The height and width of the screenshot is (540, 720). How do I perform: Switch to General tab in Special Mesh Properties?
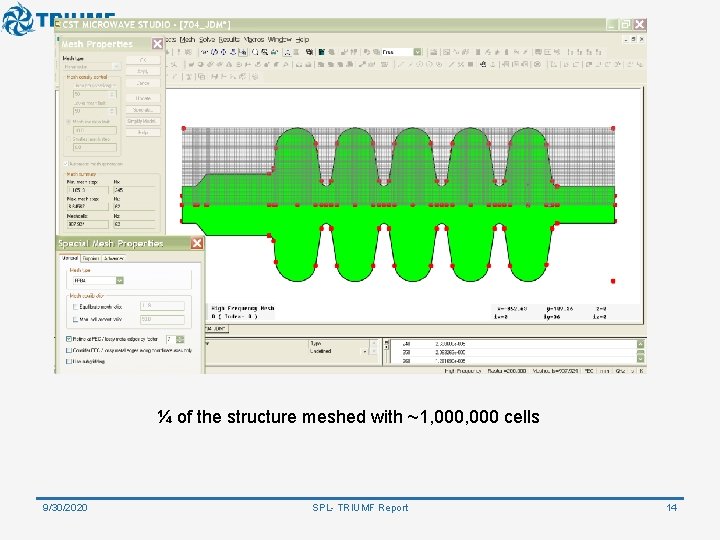(x=70, y=258)
